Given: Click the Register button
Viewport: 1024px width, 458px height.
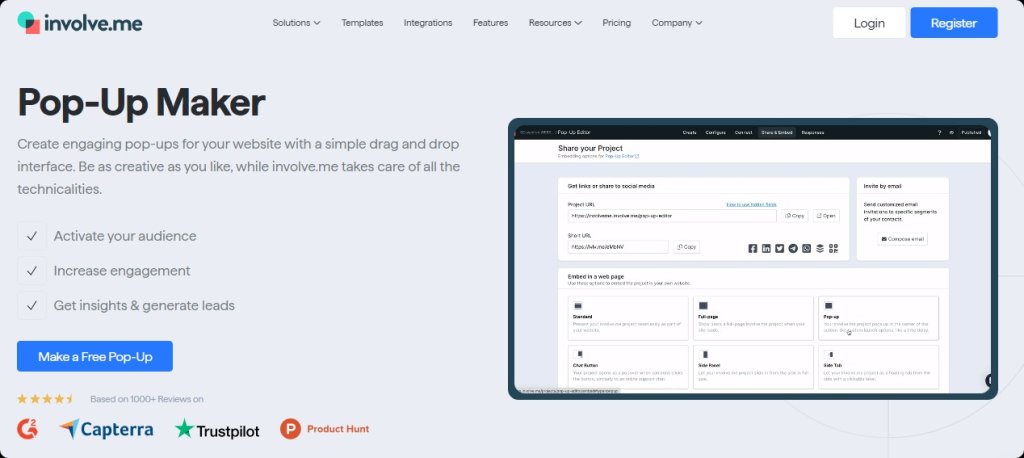Looking at the screenshot, I should (953, 23).
